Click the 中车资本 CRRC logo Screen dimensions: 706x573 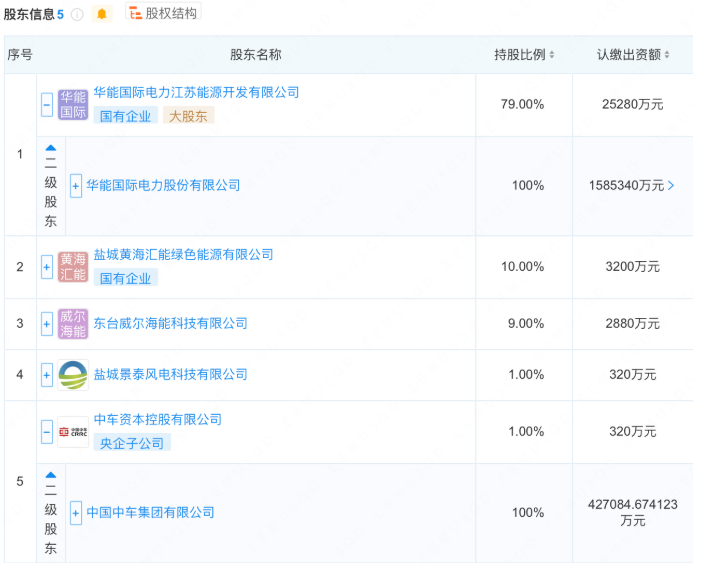coord(73,431)
